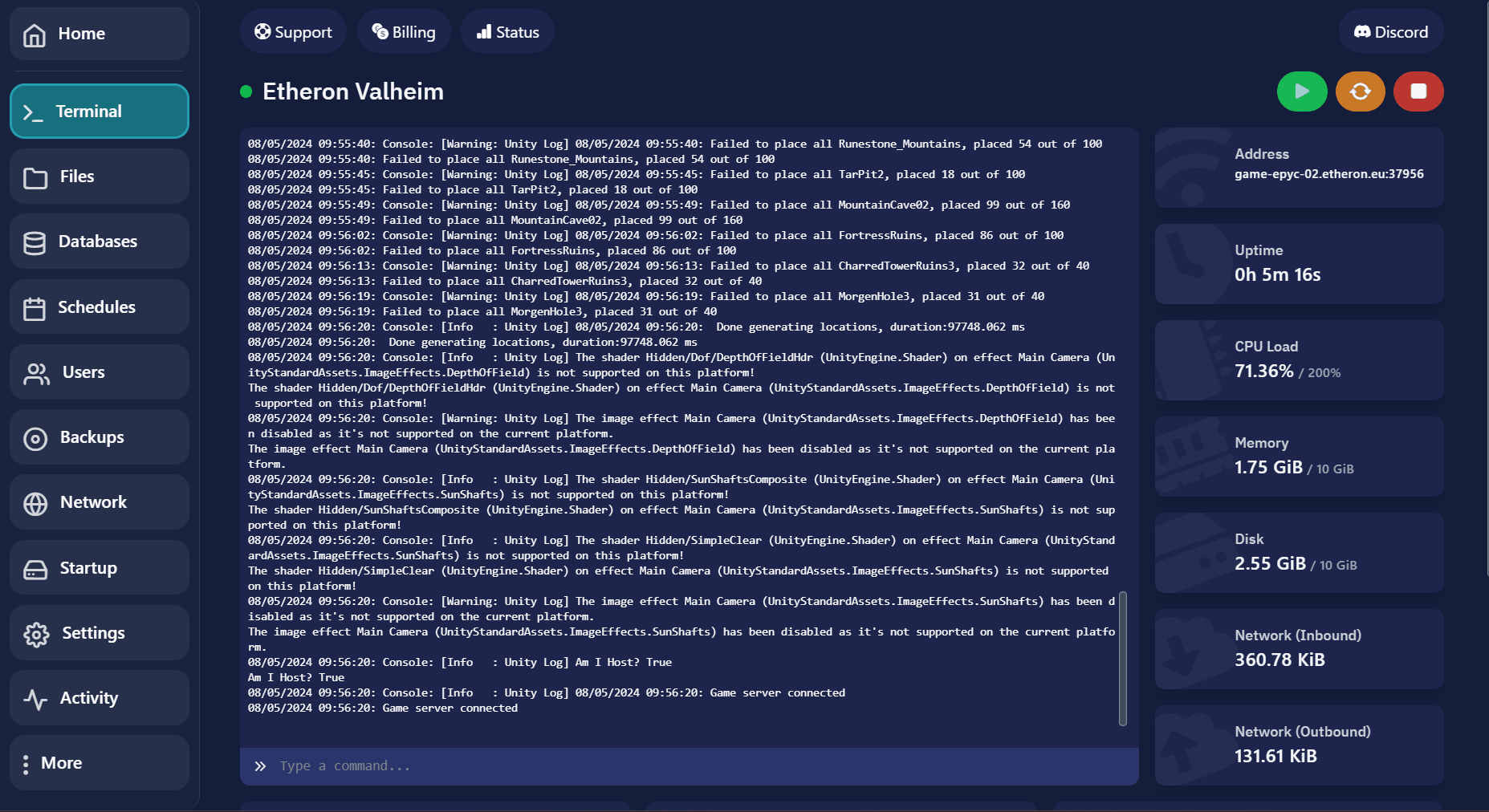Click the Backups icon in sidebar
Viewport: 1489px width, 812px height.
(x=35, y=438)
